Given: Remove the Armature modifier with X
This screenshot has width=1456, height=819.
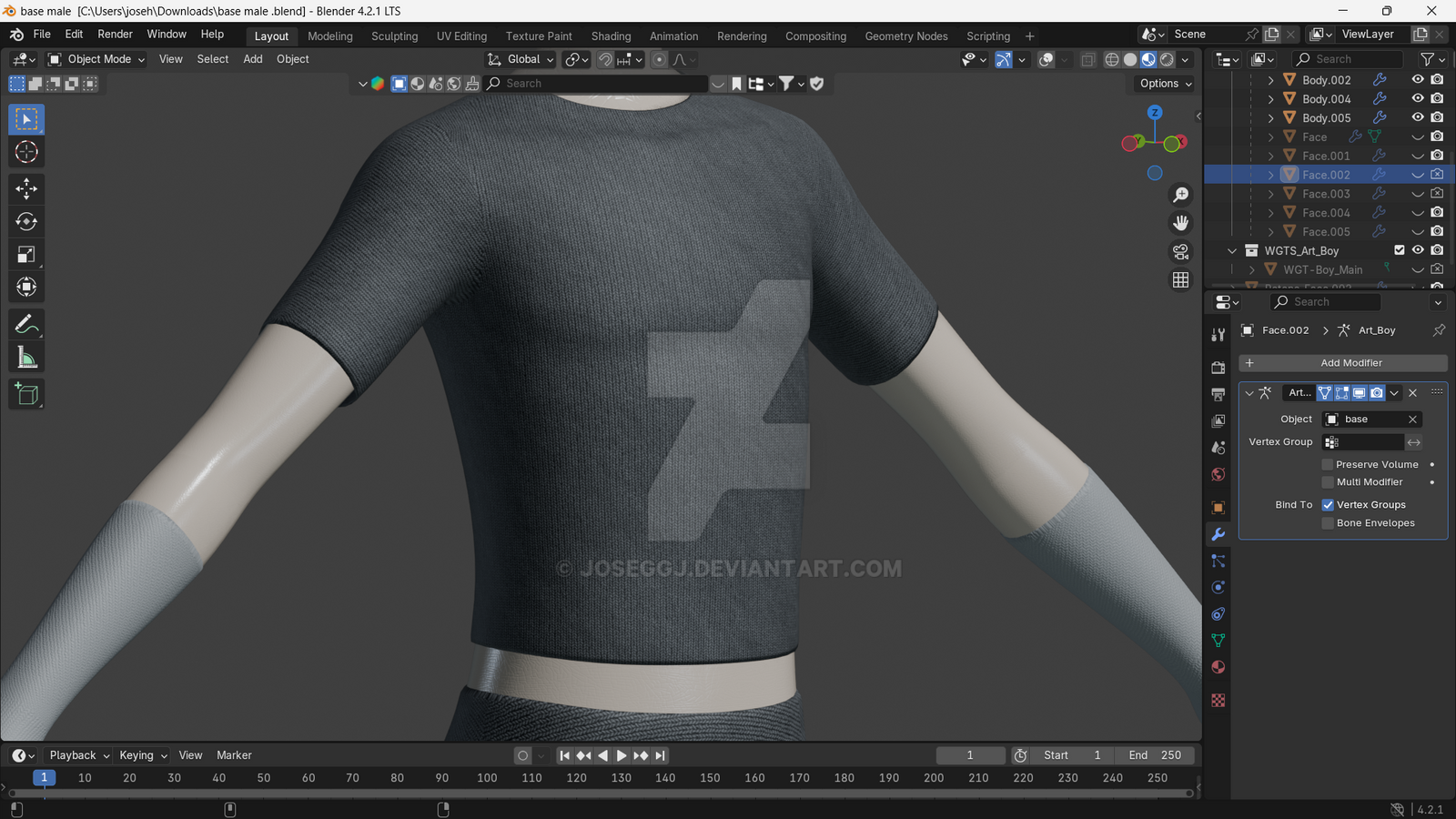Looking at the screenshot, I should (x=1412, y=393).
